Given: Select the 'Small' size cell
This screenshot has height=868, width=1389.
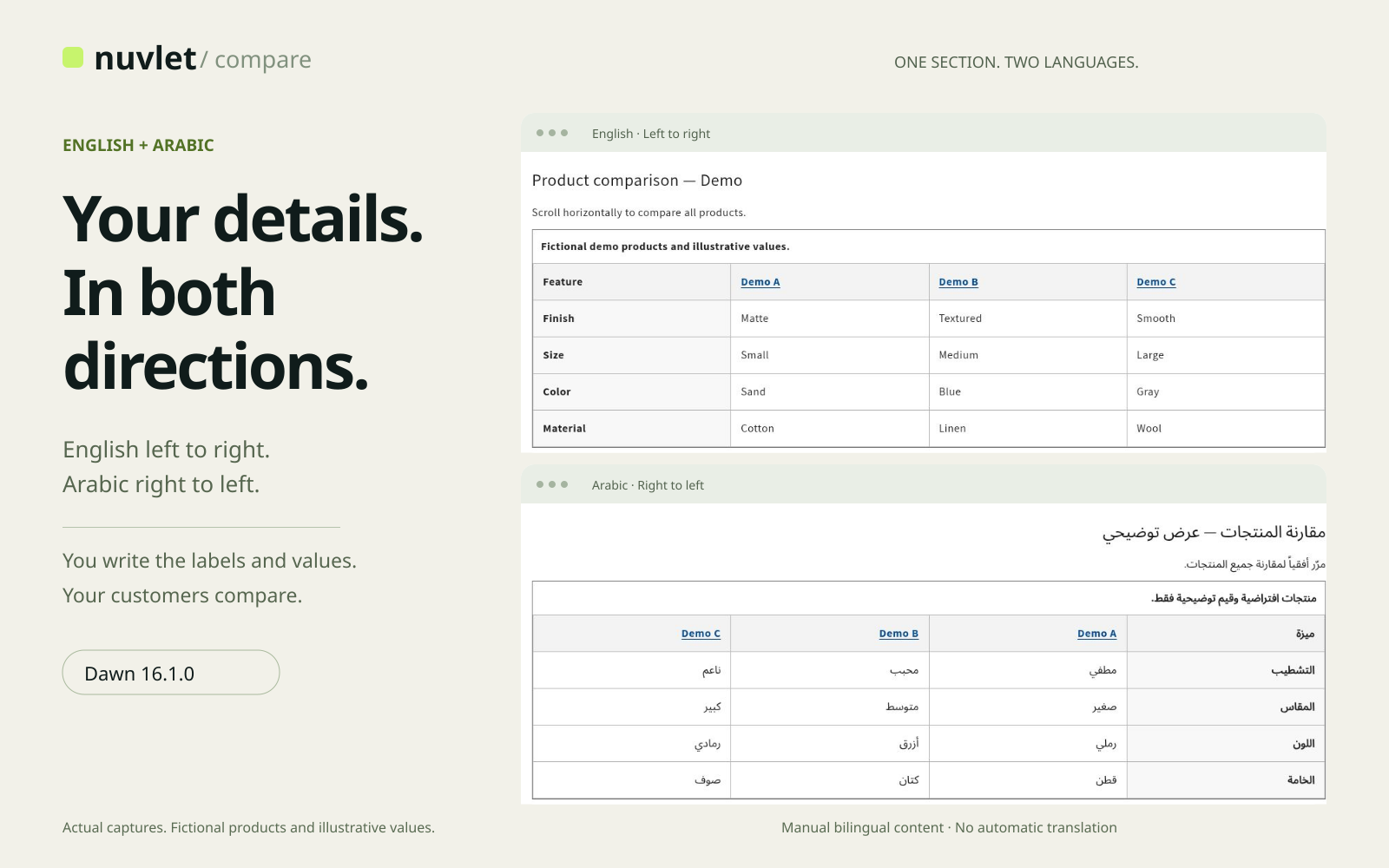Looking at the screenshot, I should click(830, 355).
